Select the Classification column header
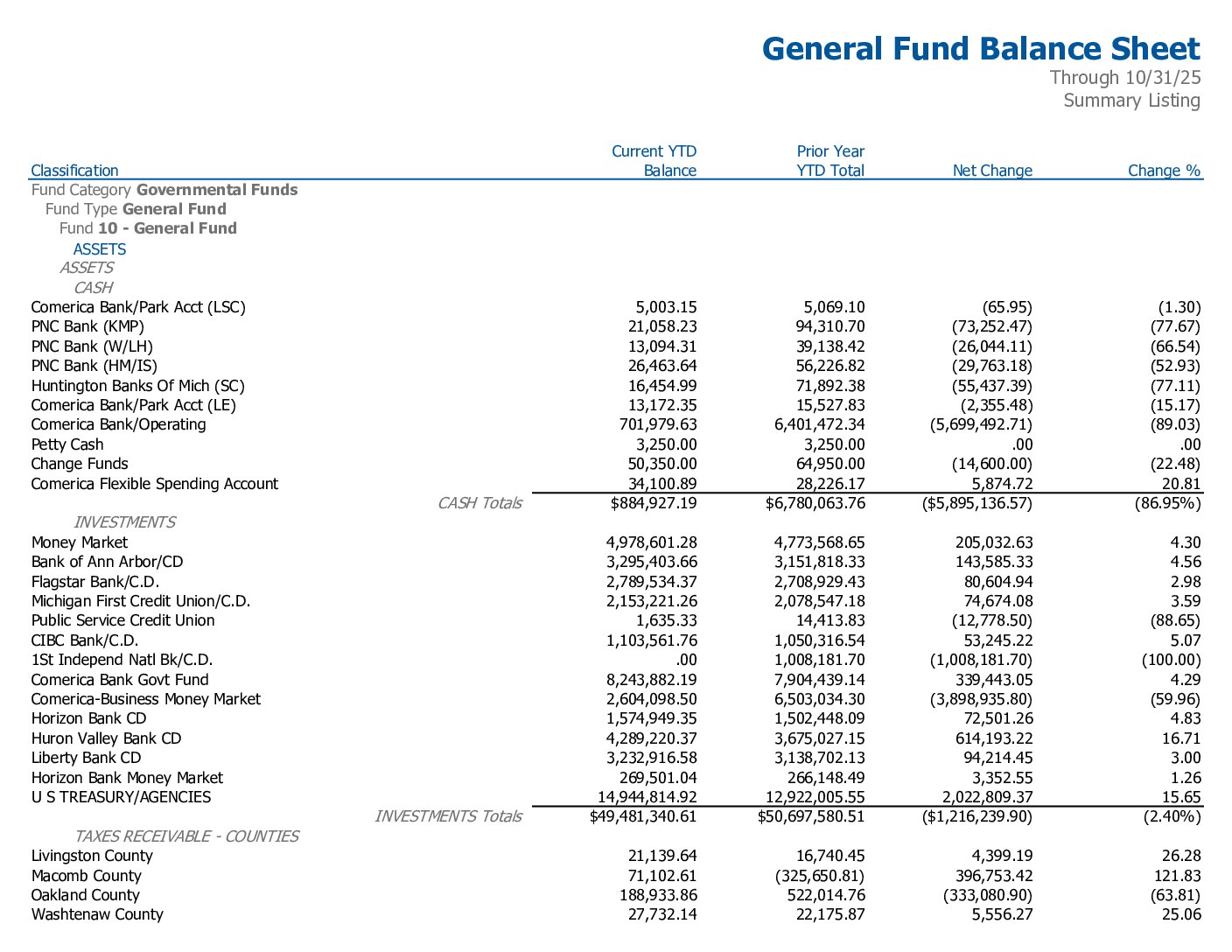This screenshot has height=952, width=1232. pos(74,171)
